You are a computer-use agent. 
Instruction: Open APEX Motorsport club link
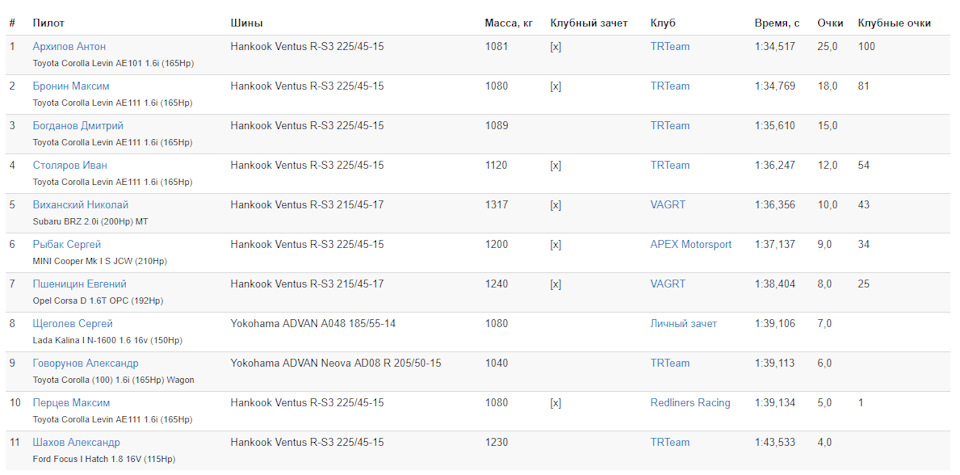click(691, 244)
